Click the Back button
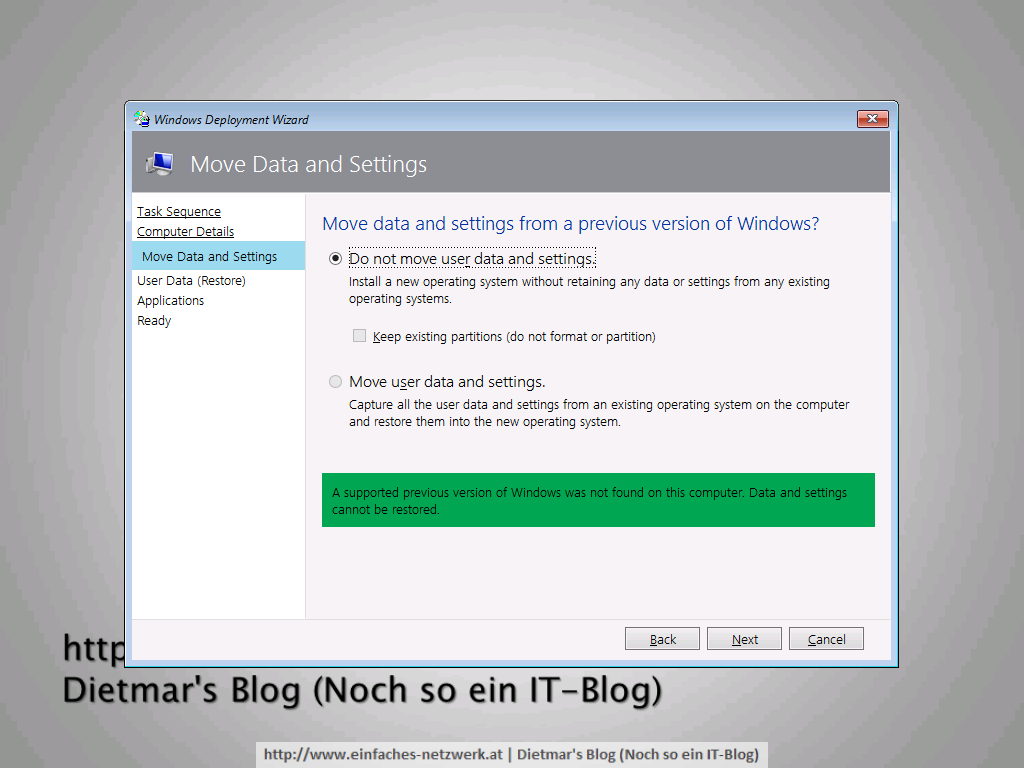1024x768 pixels. tap(662, 639)
